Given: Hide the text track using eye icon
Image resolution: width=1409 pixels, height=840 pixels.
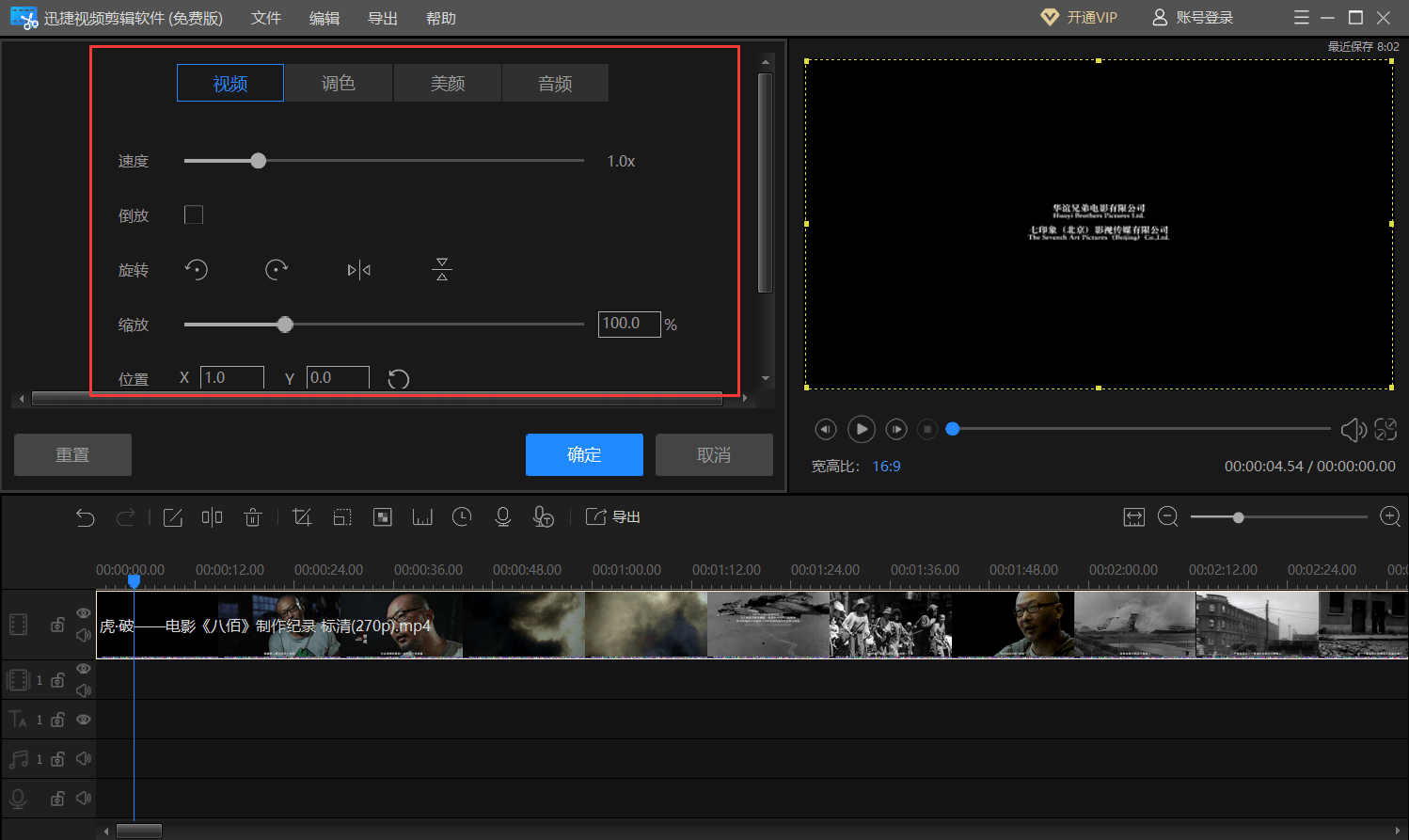Looking at the screenshot, I should [x=84, y=720].
